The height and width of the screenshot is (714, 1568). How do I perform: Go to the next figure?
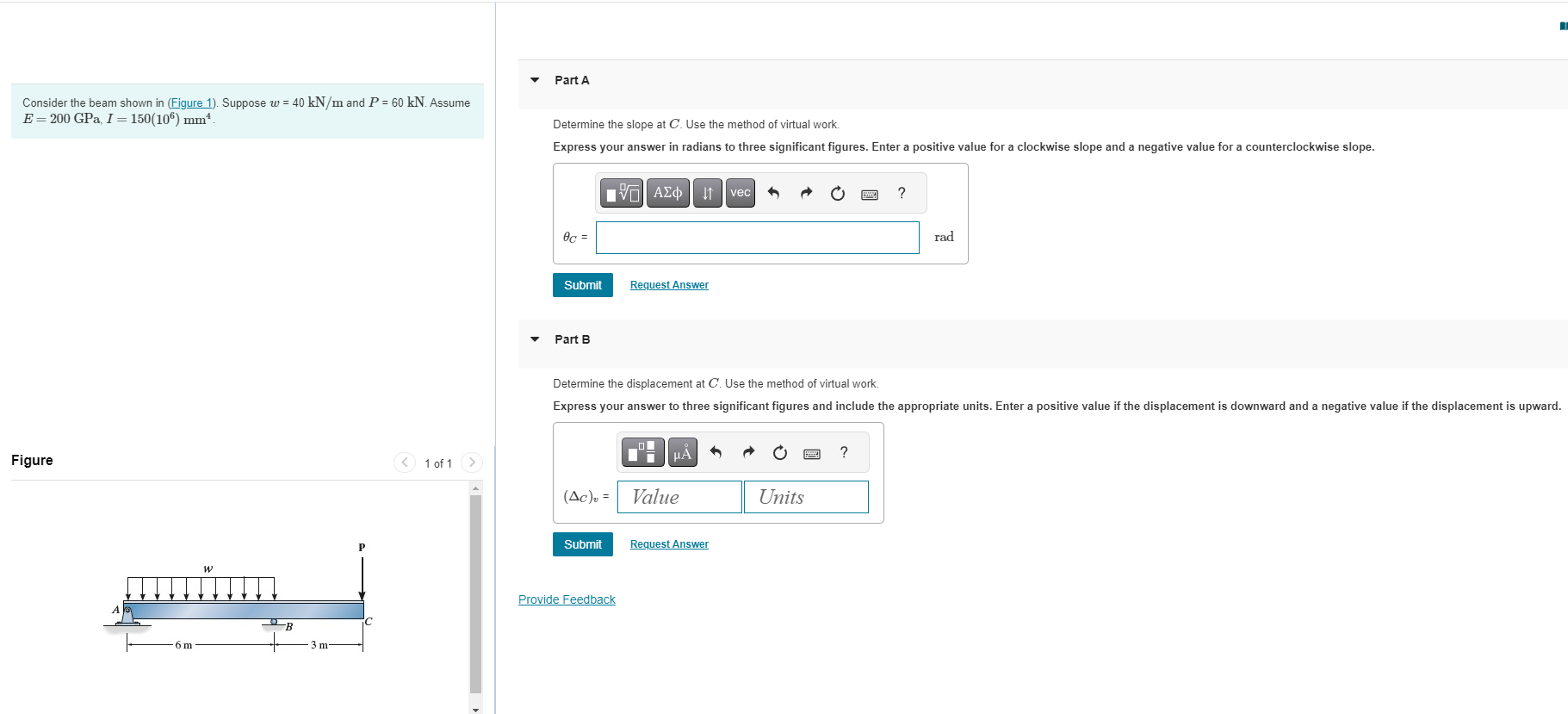pyautogui.click(x=472, y=463)
